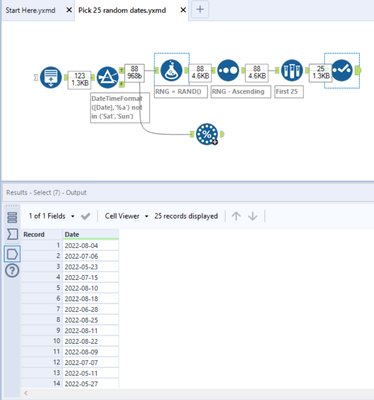This screenshot has height=400, width=374.
Task: Go to previous record up arrow
Action: 236,216
